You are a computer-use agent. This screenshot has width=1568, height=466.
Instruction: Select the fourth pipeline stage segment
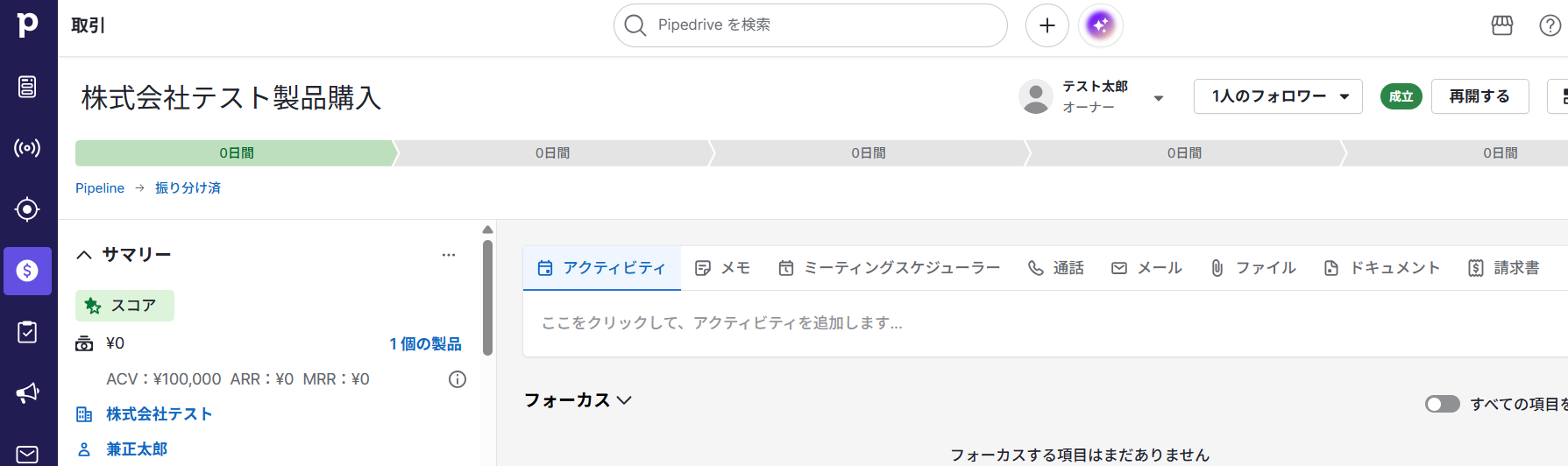point(1184,153)
